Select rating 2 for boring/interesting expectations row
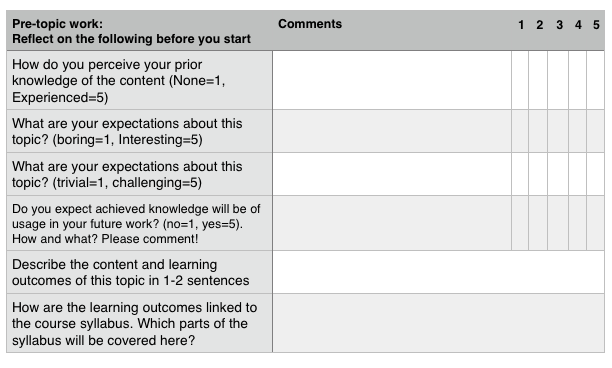 (x=538, y=131)
